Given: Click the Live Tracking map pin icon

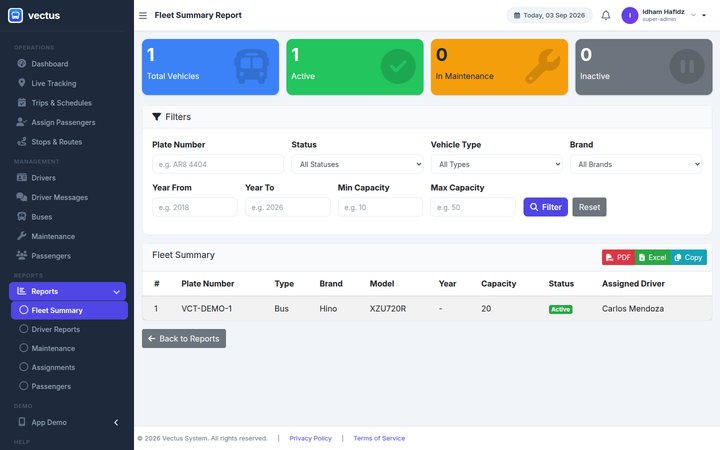Looking at the screenshot, I should tap(22, 83).
